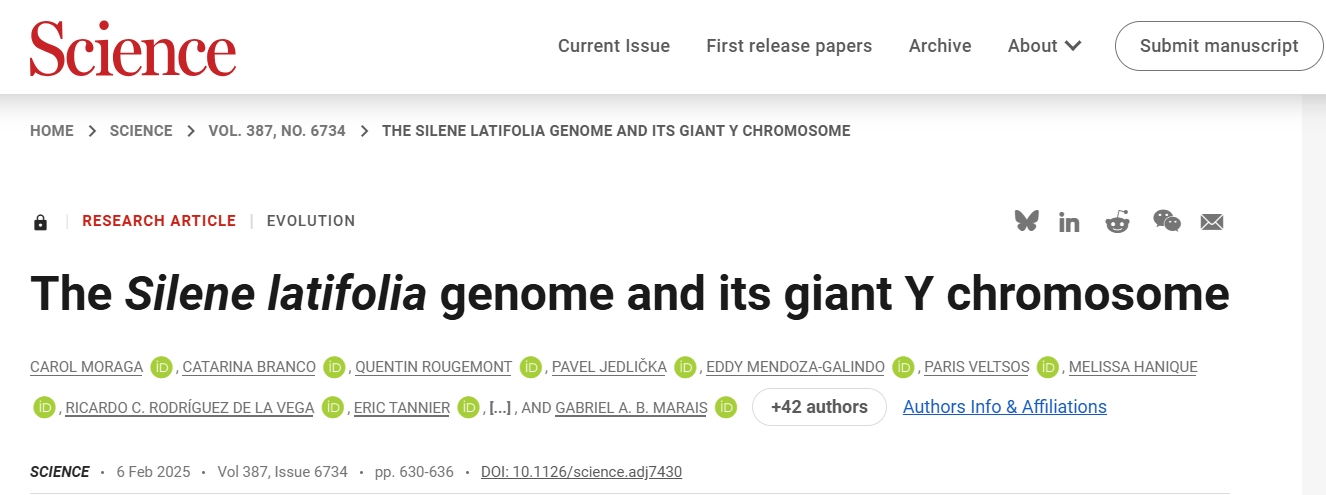Share article on Bluesky butterfly icon
Viewport: 1326px width, 495px height.
pos(1026,221)
